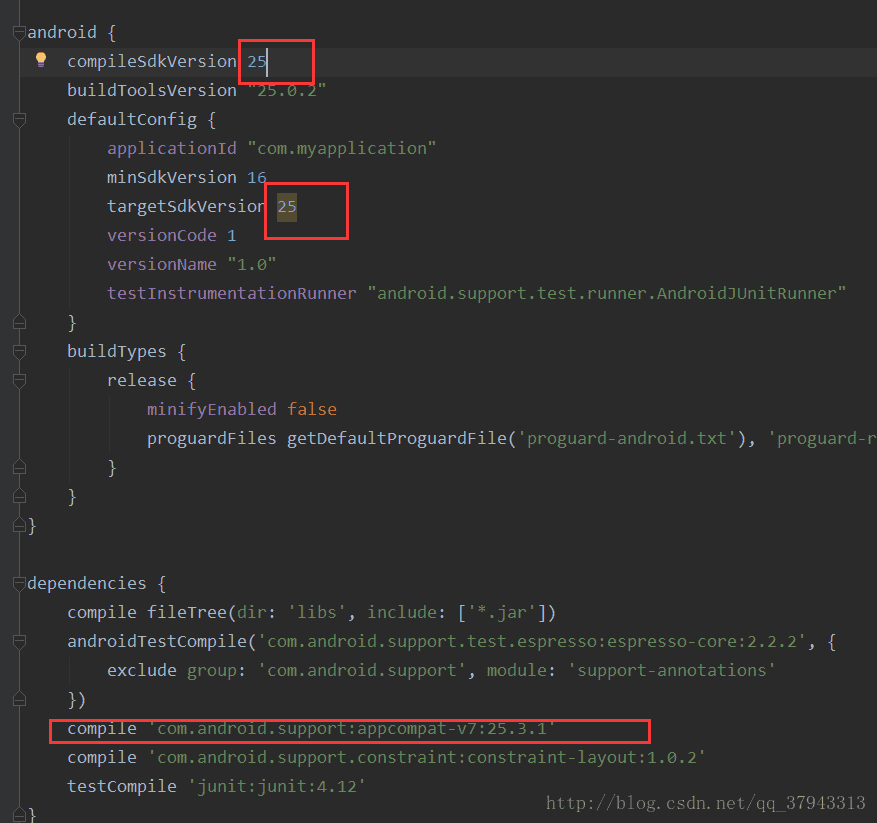
Task: Collapse the buildTypes block fold marker
Action: pyautogui.click(x=19, y=351)
